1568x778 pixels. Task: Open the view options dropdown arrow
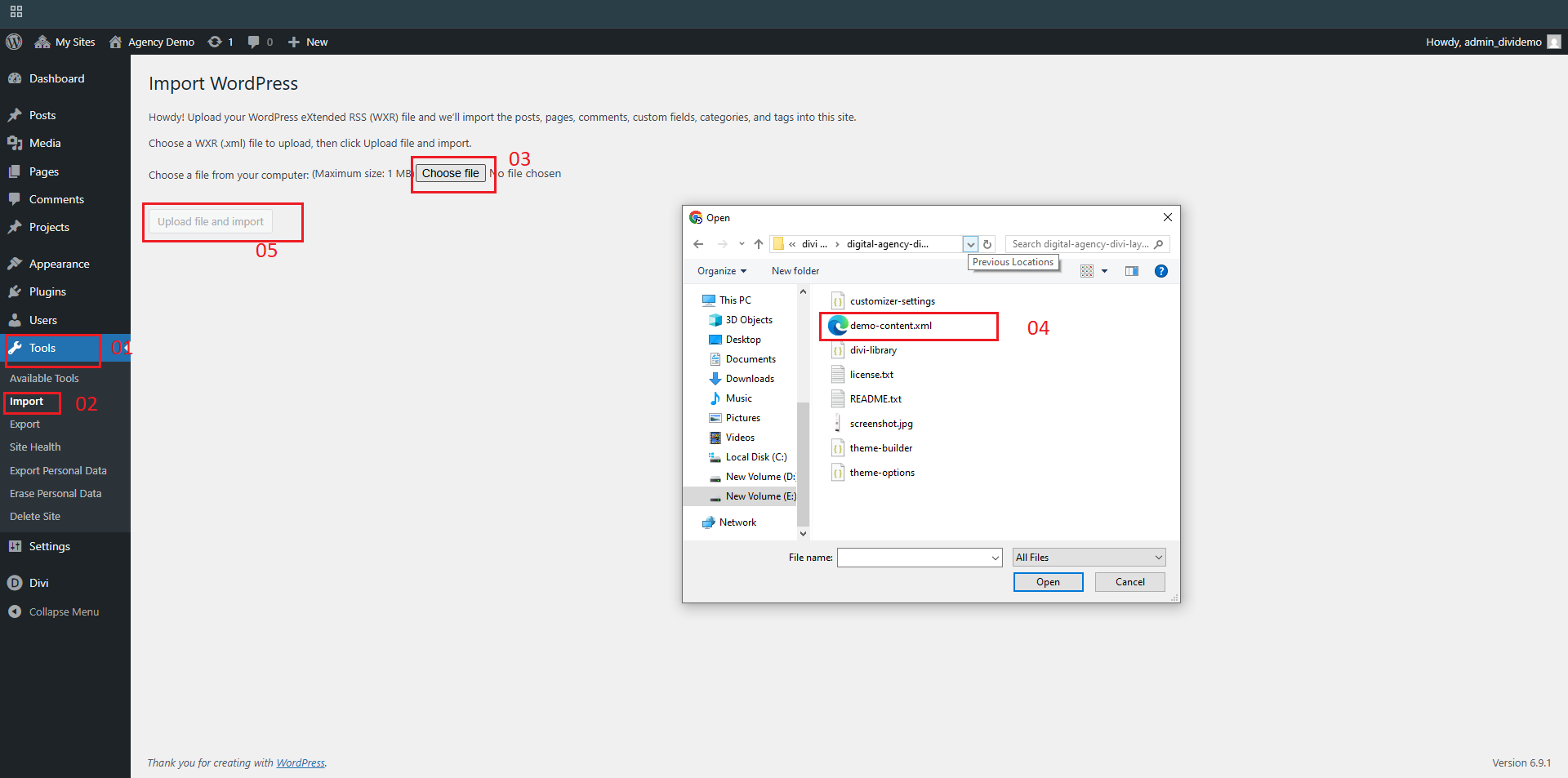pyautogui.click(x=1104, y=271)
